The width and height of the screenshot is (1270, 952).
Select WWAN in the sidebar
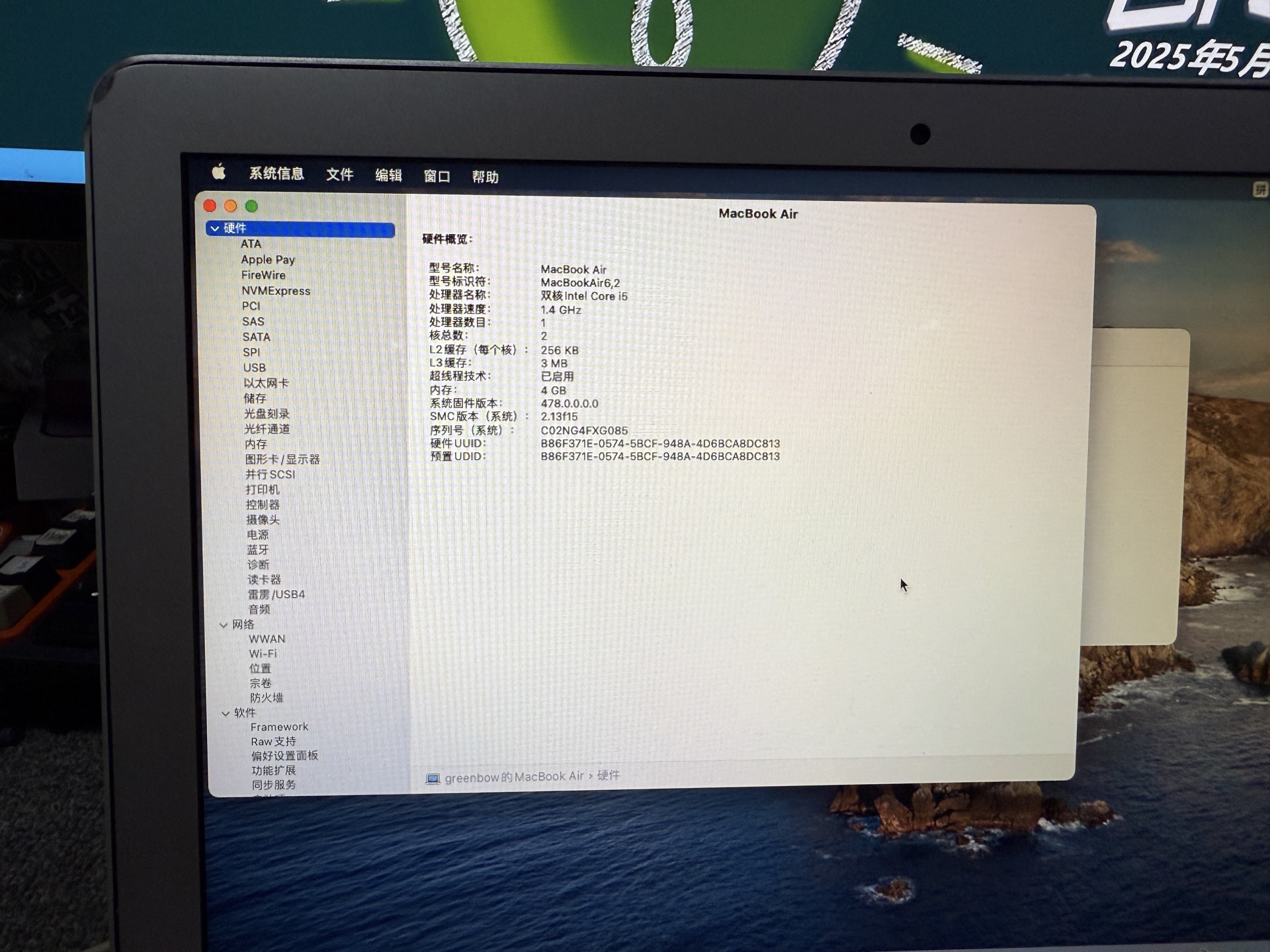(x=267, y=639)
